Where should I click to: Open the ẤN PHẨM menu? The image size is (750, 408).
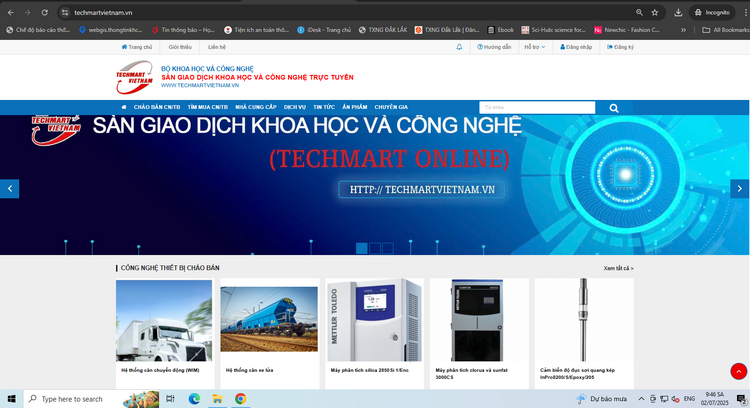tap(354, 107)
